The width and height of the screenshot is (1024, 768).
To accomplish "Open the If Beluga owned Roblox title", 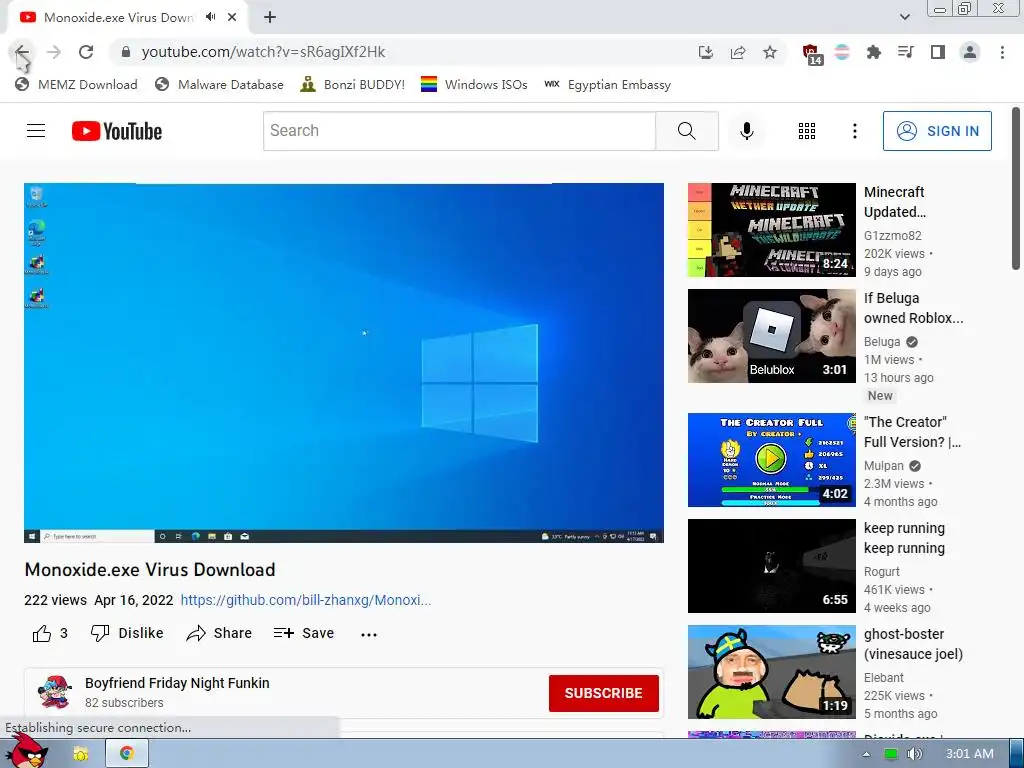I will [913, 308].
